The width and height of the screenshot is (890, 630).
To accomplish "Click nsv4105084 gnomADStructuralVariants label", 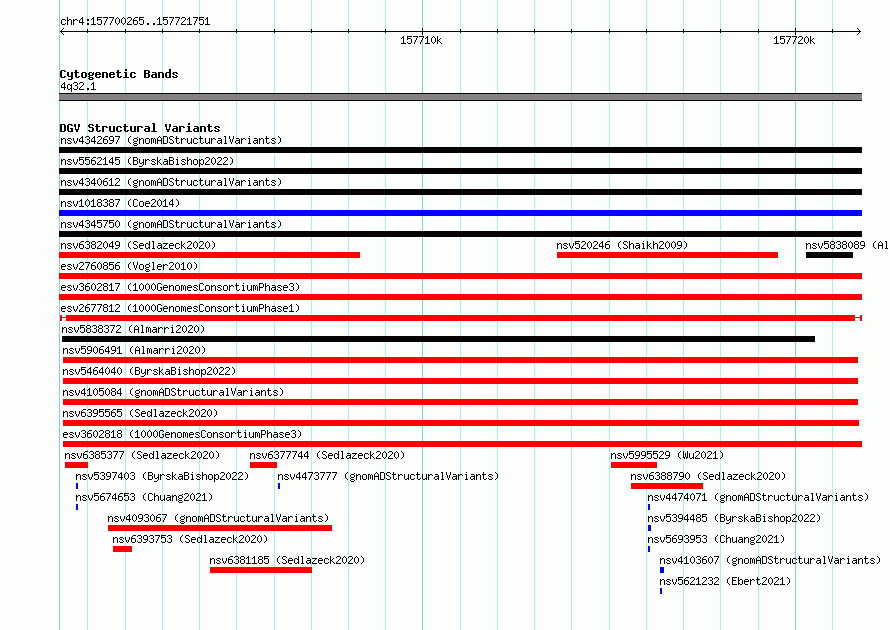I will click(x=173, y=392).
